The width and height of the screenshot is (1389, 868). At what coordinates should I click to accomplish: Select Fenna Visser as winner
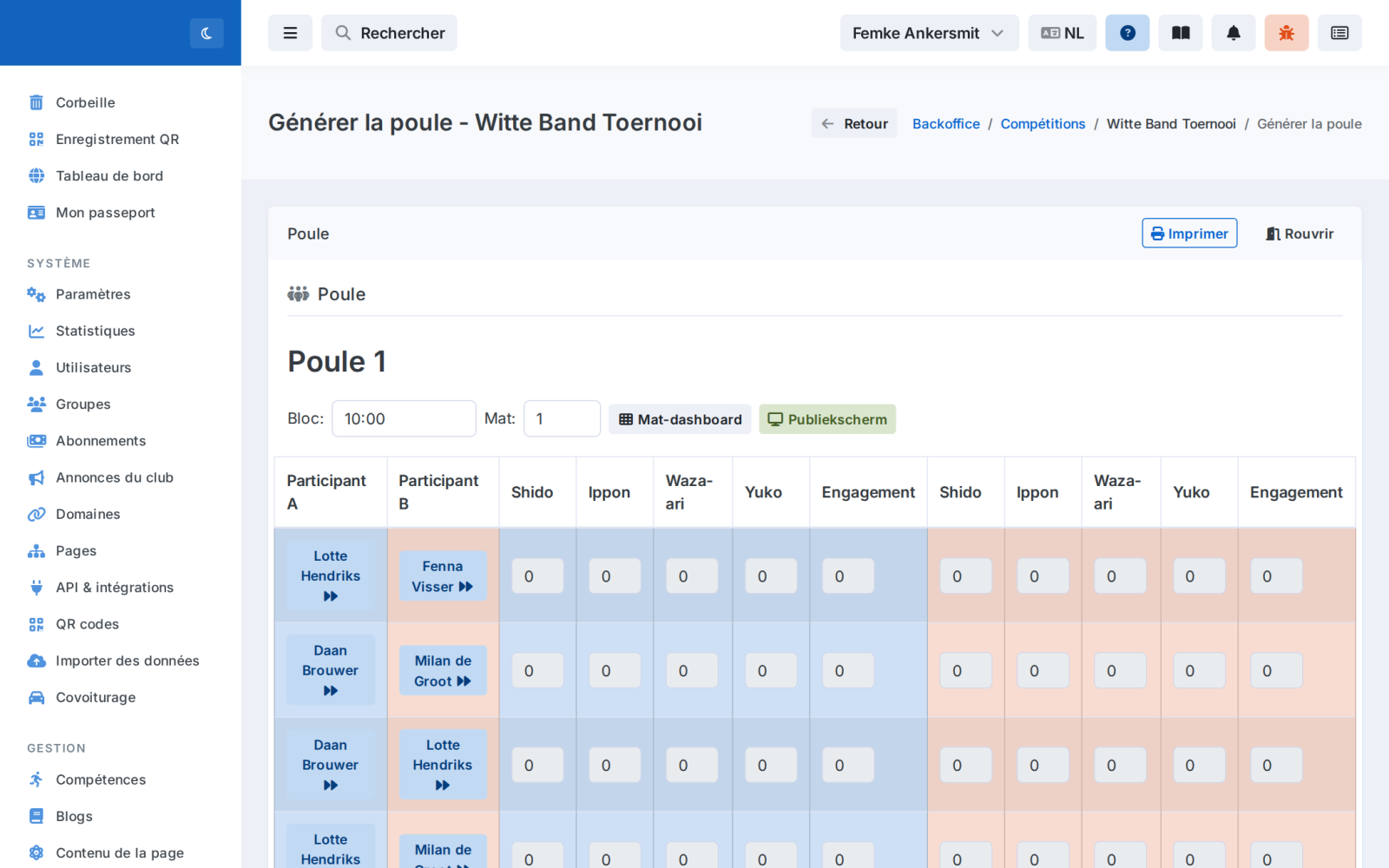click(443, 576)
